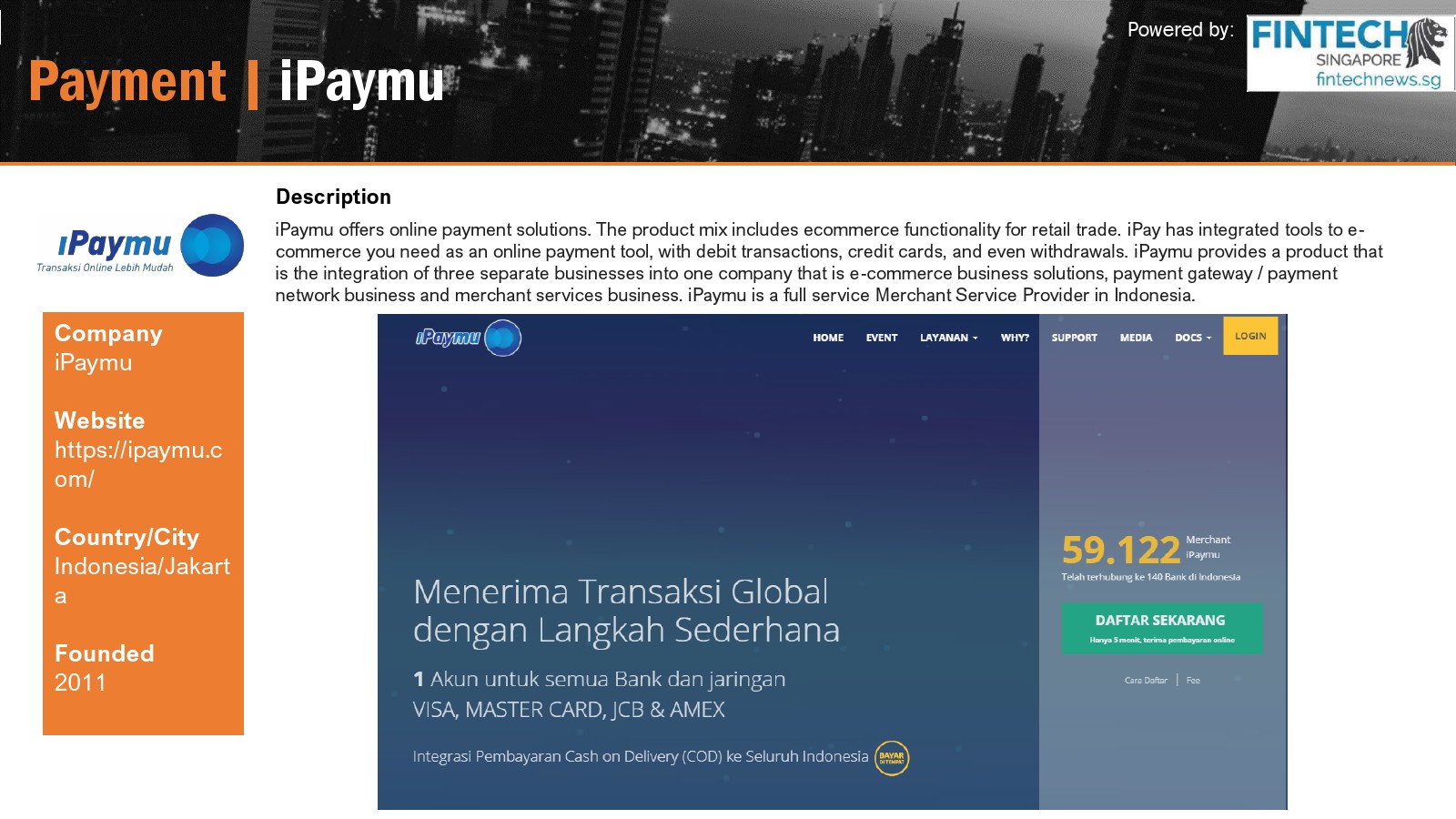Click the yellow Bayar Ditempat COD badge
1456x819 pixels.
point(891,757)
